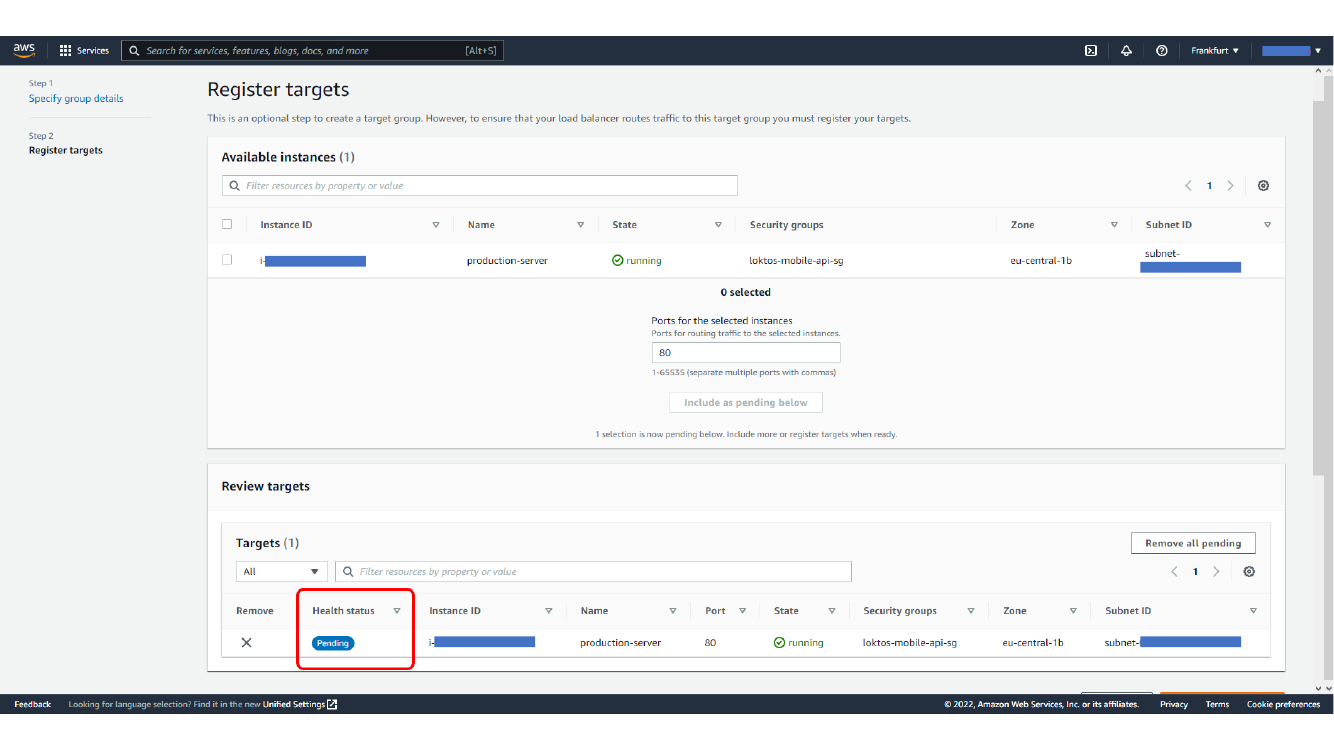This screenshot has height=750, width=1334.
Task: Click search icon in Available instances filter
Action: tap(235, 186)
